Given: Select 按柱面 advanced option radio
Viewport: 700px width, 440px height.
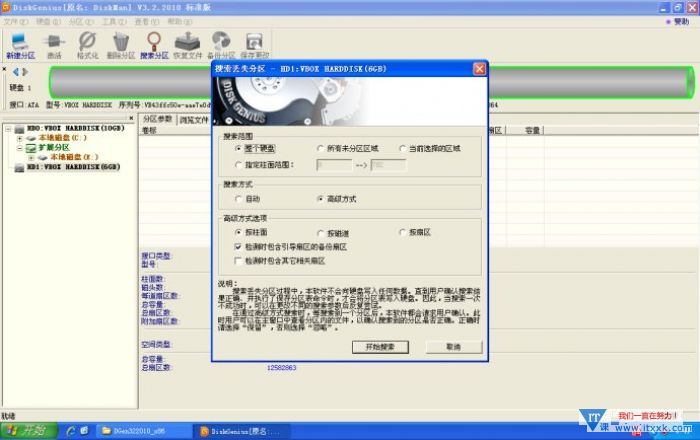Looking at the screenshot, I should point(238,232).
